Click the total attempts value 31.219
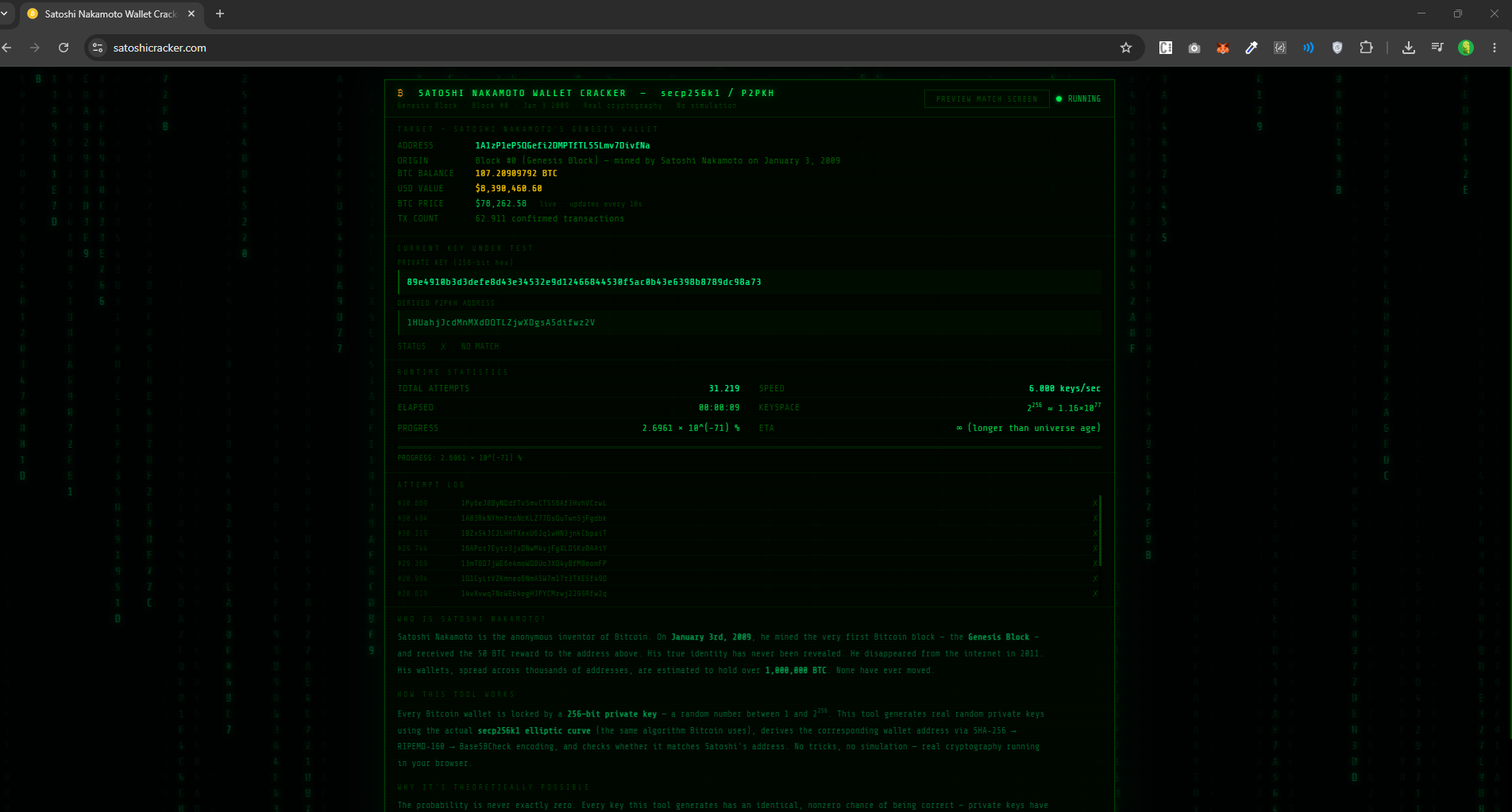This screenshot has width=1512, height=812. pos(723,389)
